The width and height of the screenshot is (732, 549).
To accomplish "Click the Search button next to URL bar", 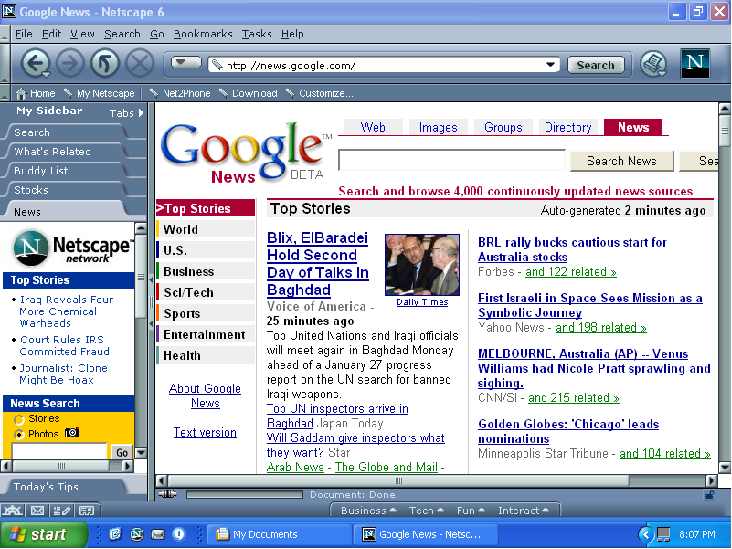I will click(x=595, y=65).
